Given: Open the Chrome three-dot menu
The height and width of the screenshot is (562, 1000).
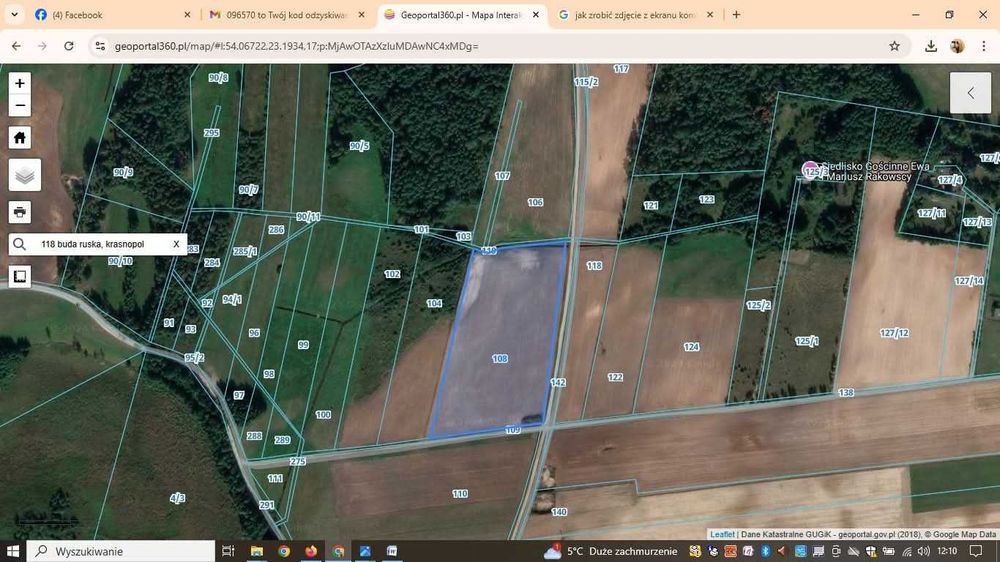Looking at the screenshot, I should click(x=983, y=46).
